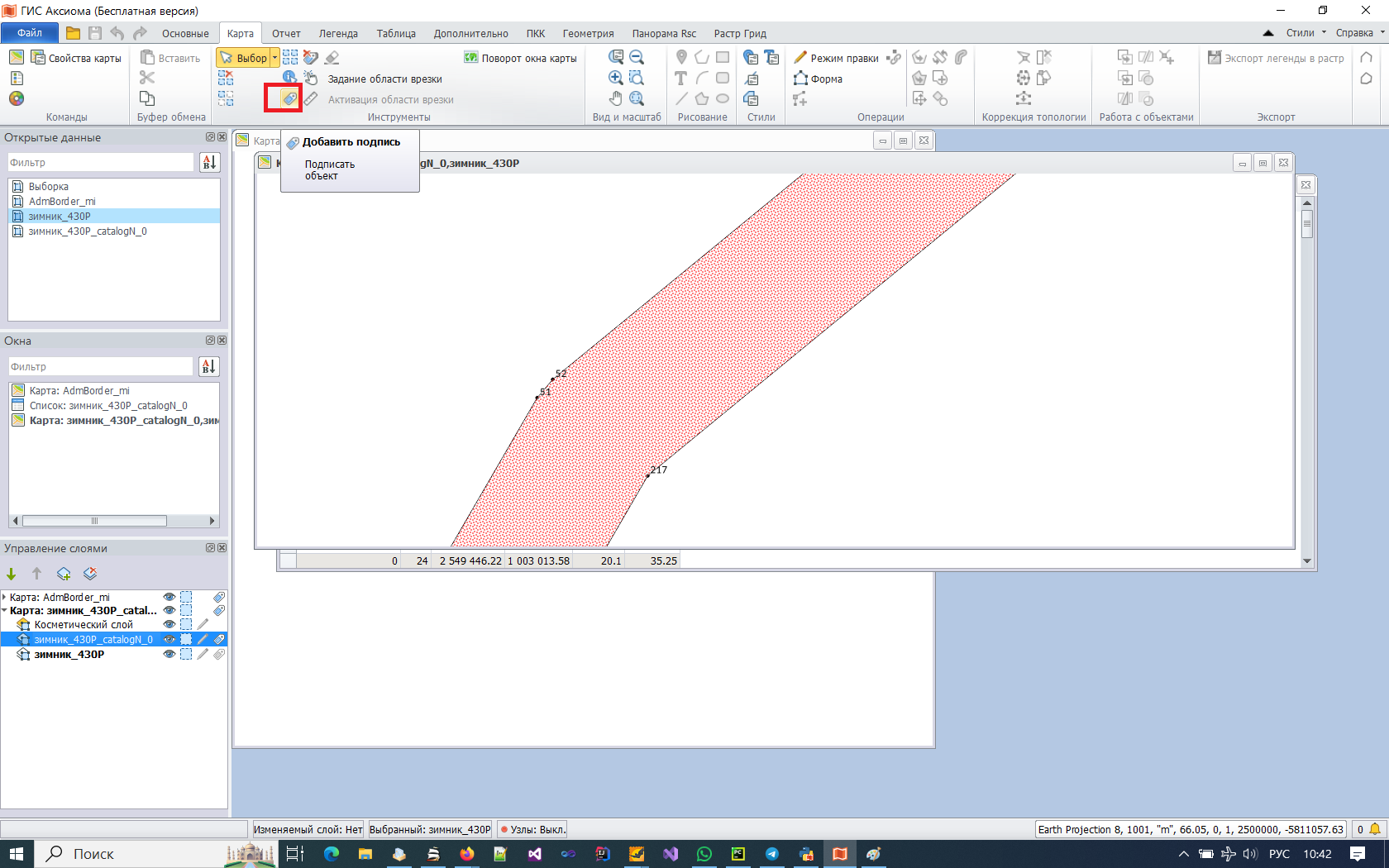
Task: Move layer down with green arrow
Action: pos(12,574)
